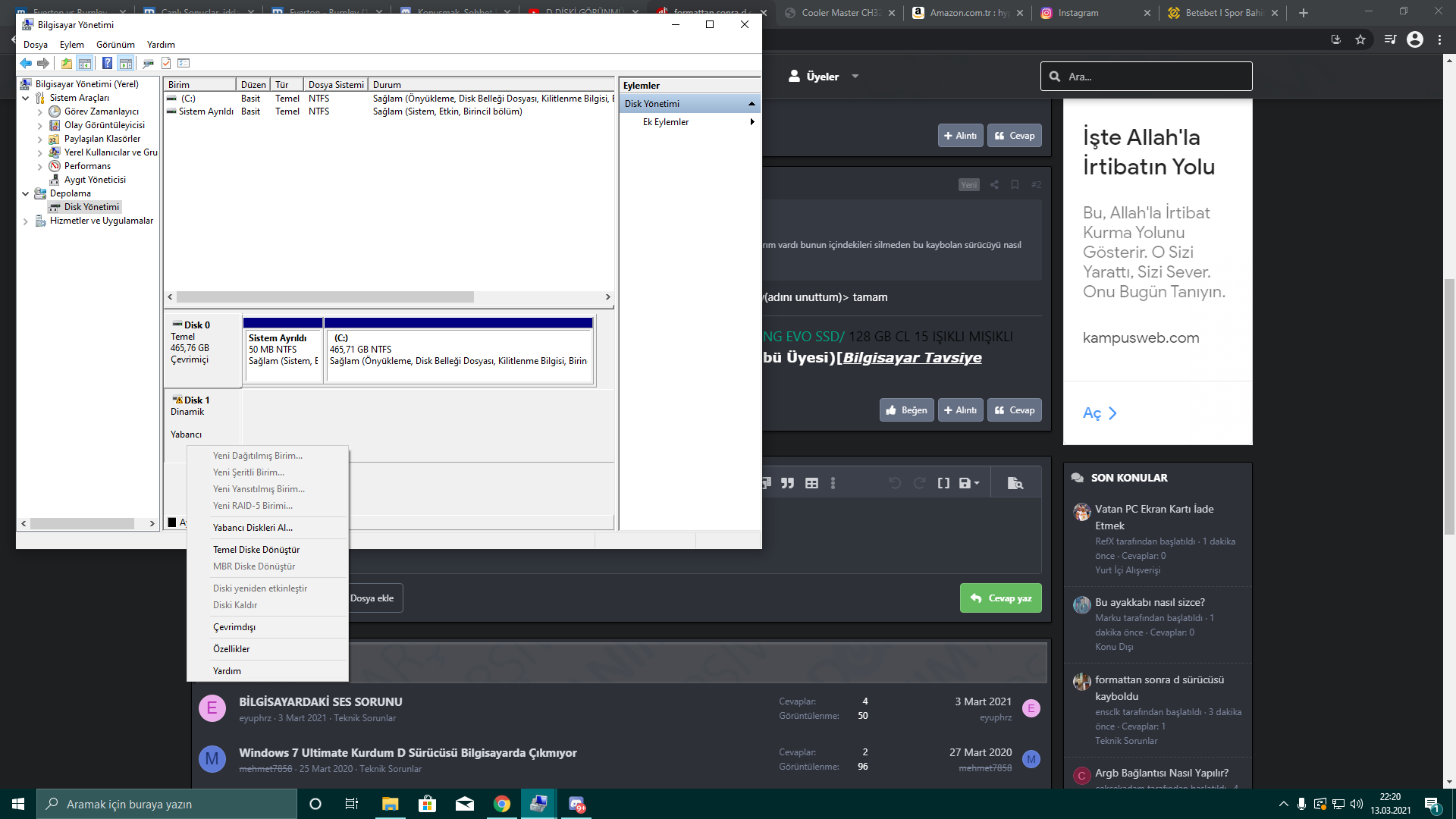This screenshot has width=1456, height=819.
Task: Click the blue Help question mark icon
Action: (x=107, y=64)
